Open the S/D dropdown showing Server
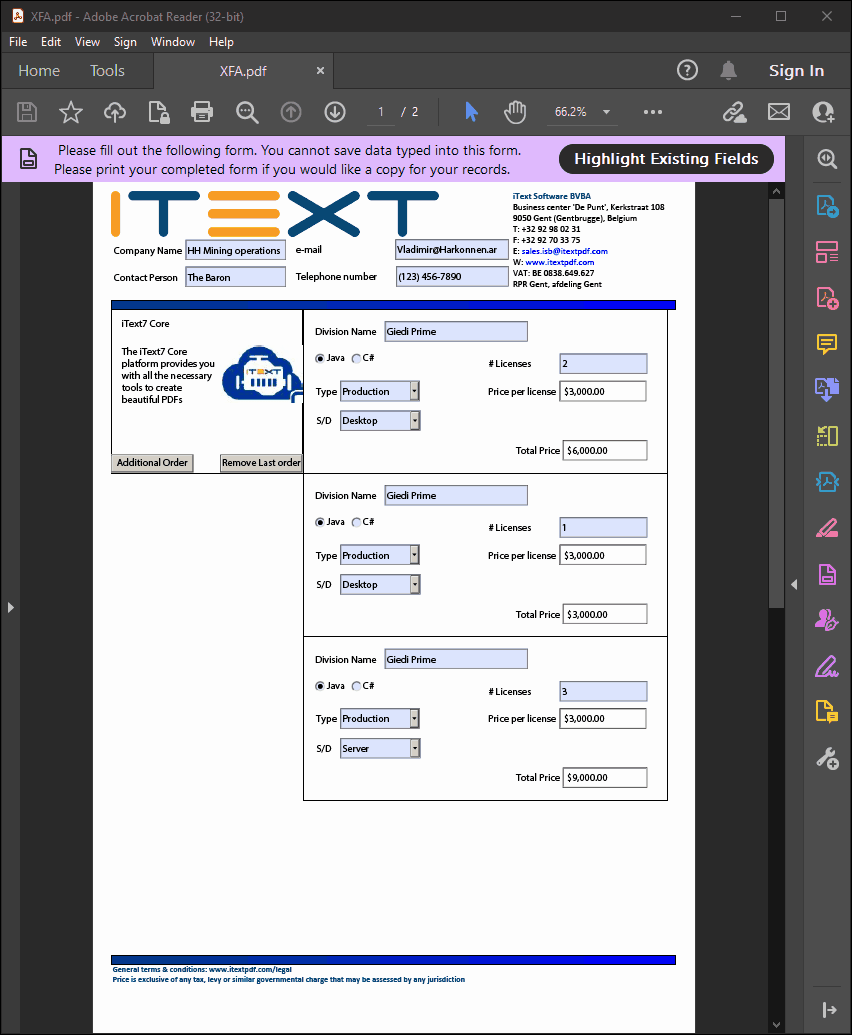Screen dimensions: 852x1035 (x=413, y=747)
